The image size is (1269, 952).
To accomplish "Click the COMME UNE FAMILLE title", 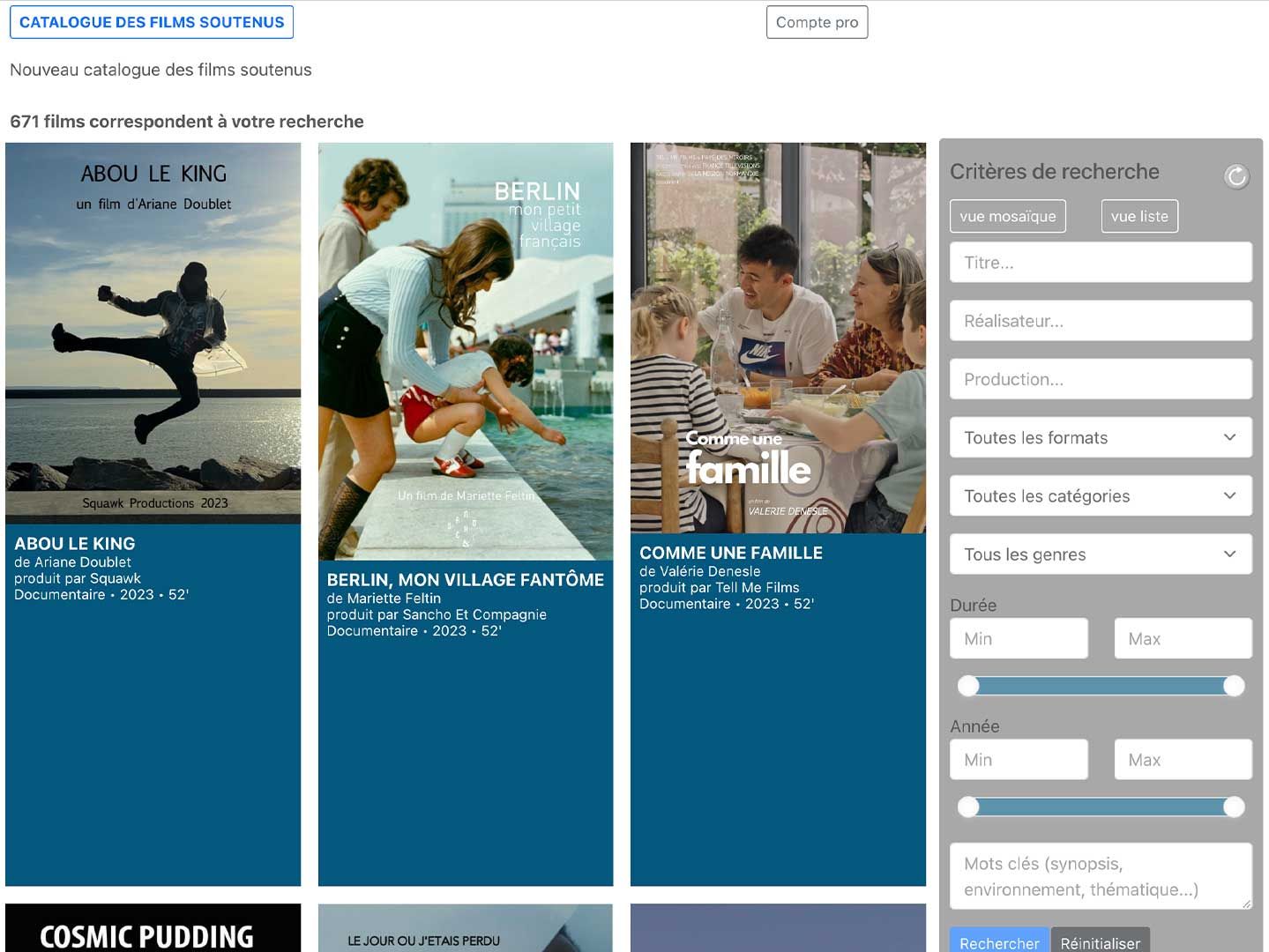I will point(731,553).
